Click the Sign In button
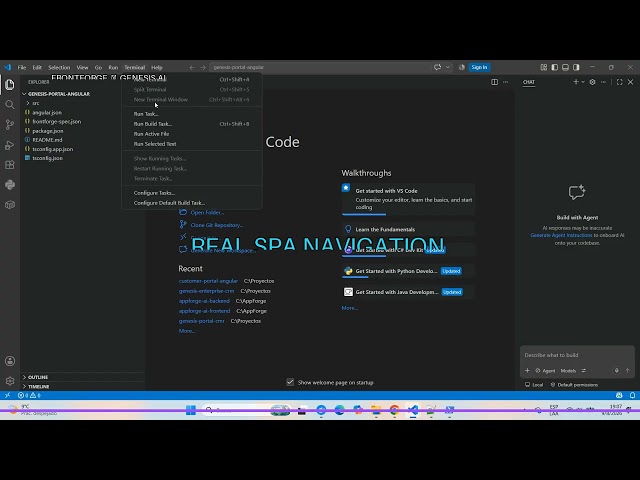This screenshot has height=480, width=640. point(479,67)
